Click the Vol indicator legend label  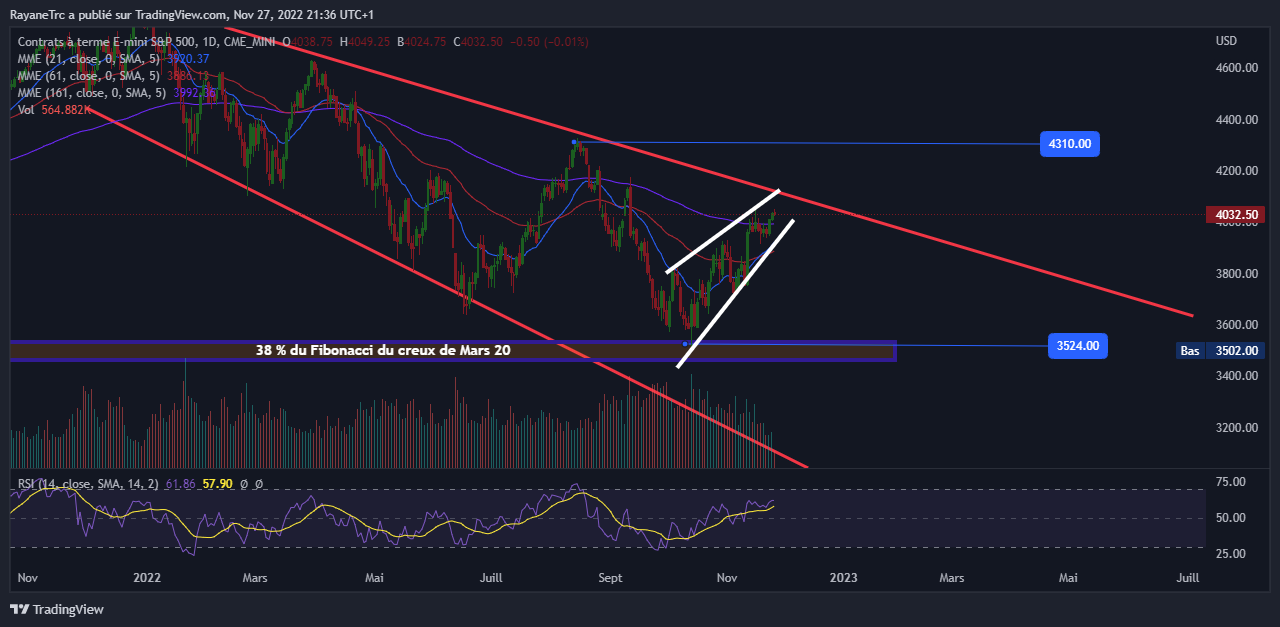click(x=26, y=110)
